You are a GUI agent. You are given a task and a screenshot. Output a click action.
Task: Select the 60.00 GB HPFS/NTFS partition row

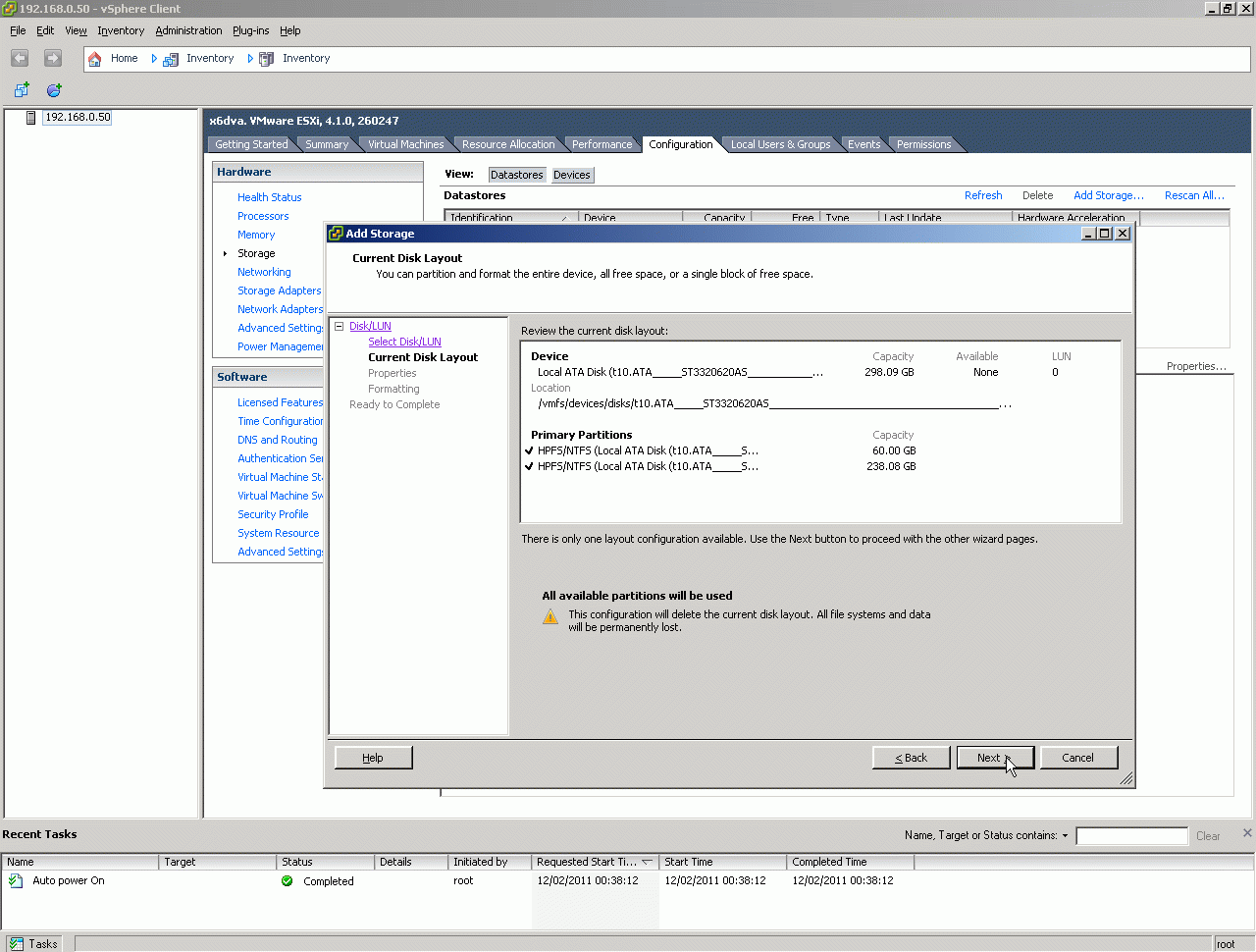pos(722,450)
